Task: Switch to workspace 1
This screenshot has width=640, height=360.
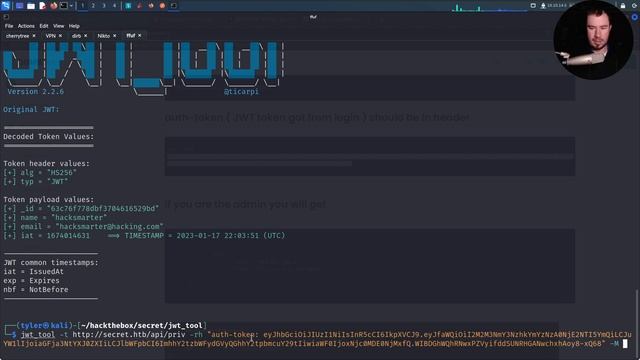Action: point(82,6)
